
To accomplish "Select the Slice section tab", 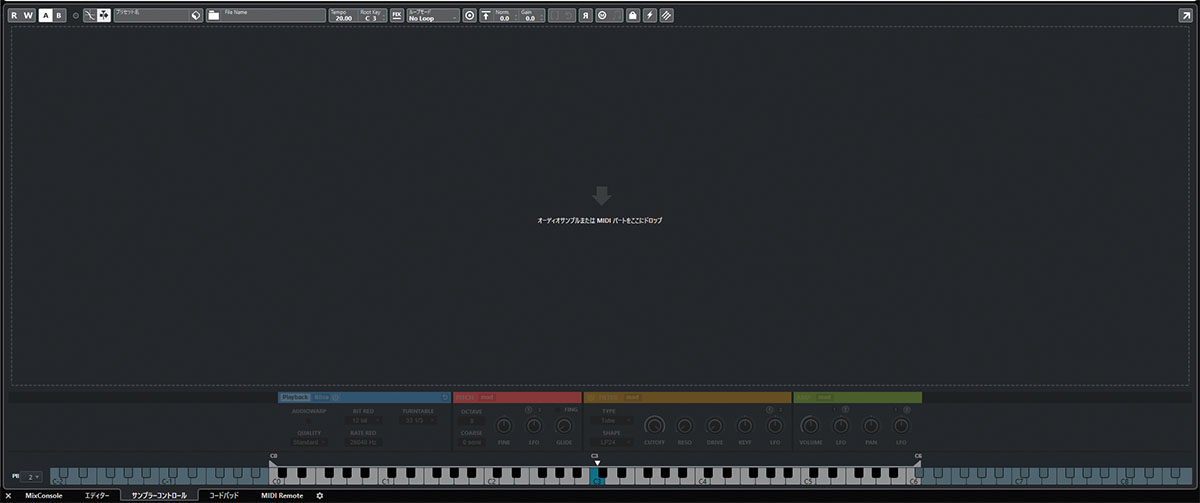I will [322, 397].
